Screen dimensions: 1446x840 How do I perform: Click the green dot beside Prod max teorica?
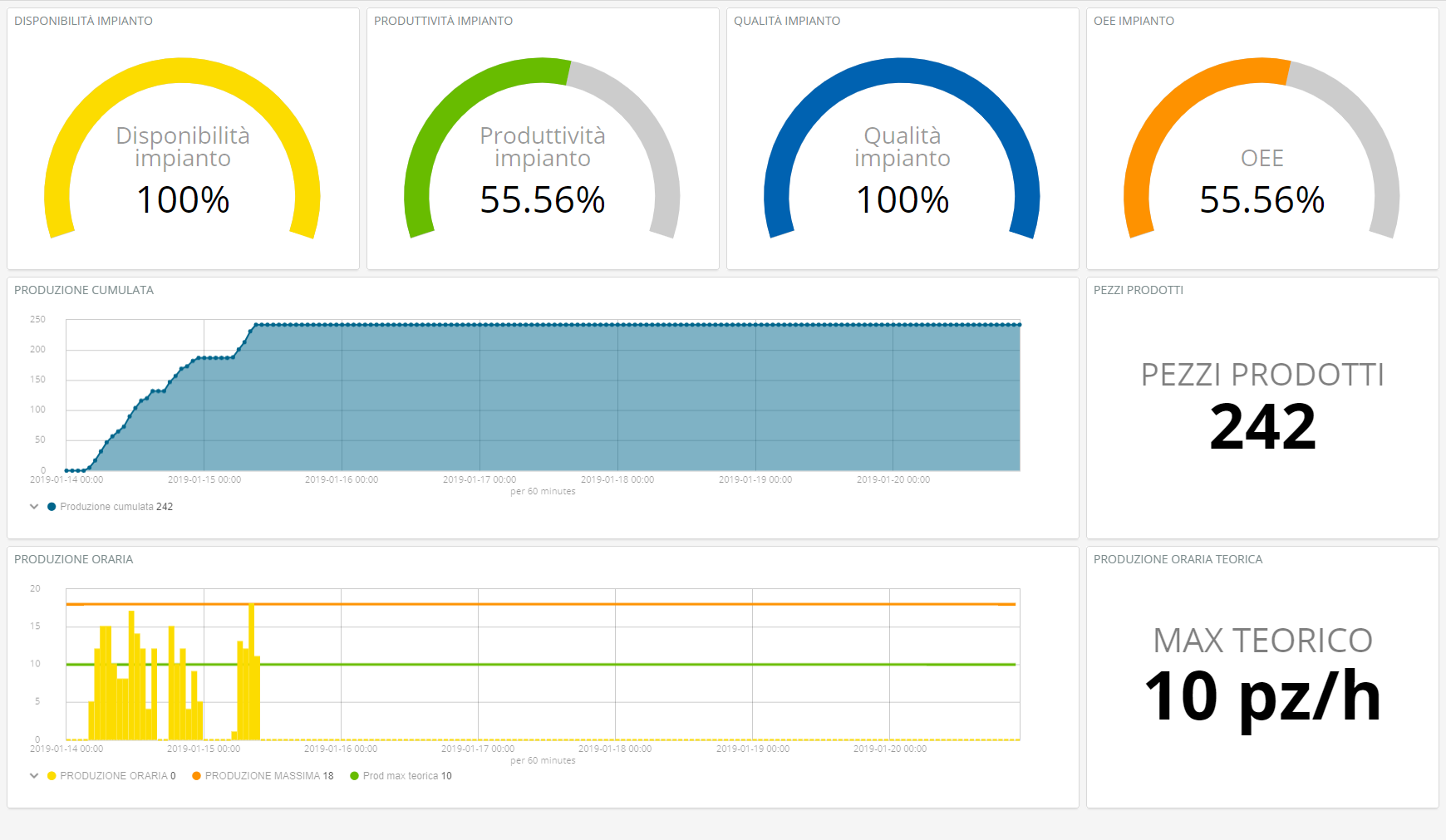tap(355, 776)
